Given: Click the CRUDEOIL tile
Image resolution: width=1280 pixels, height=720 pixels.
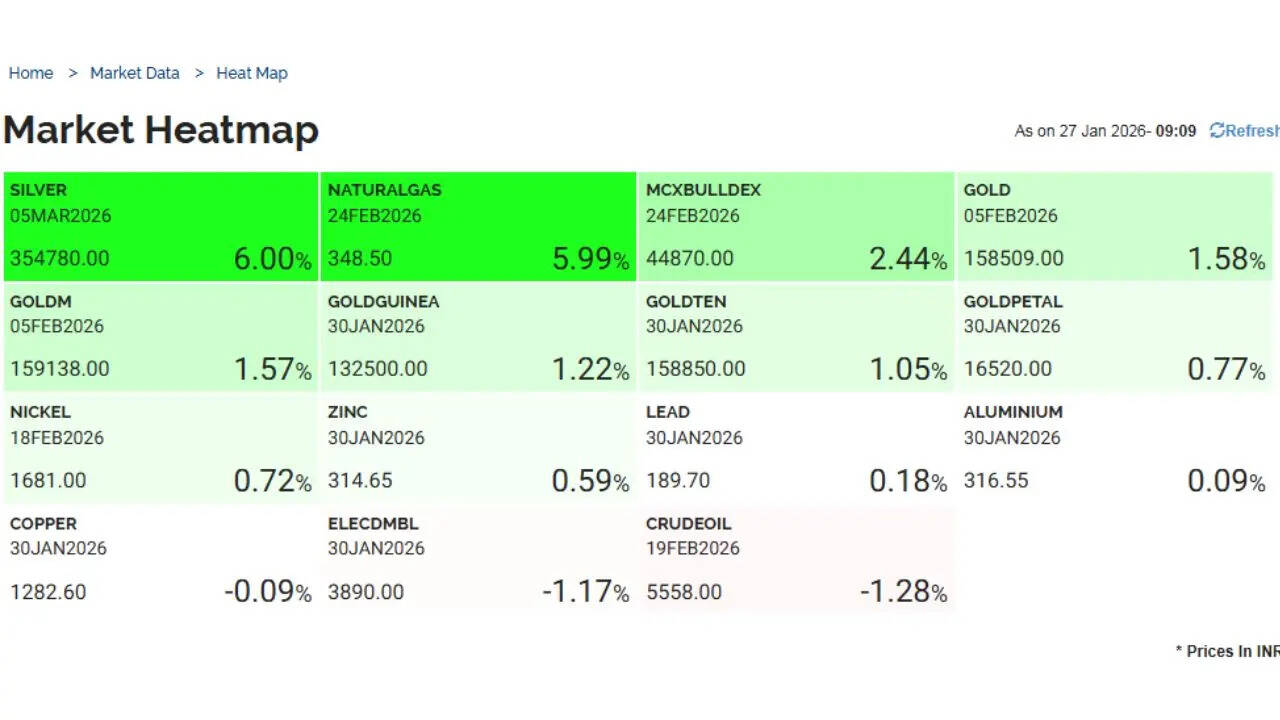Looking at the screenshot, I should pos(795,559).
